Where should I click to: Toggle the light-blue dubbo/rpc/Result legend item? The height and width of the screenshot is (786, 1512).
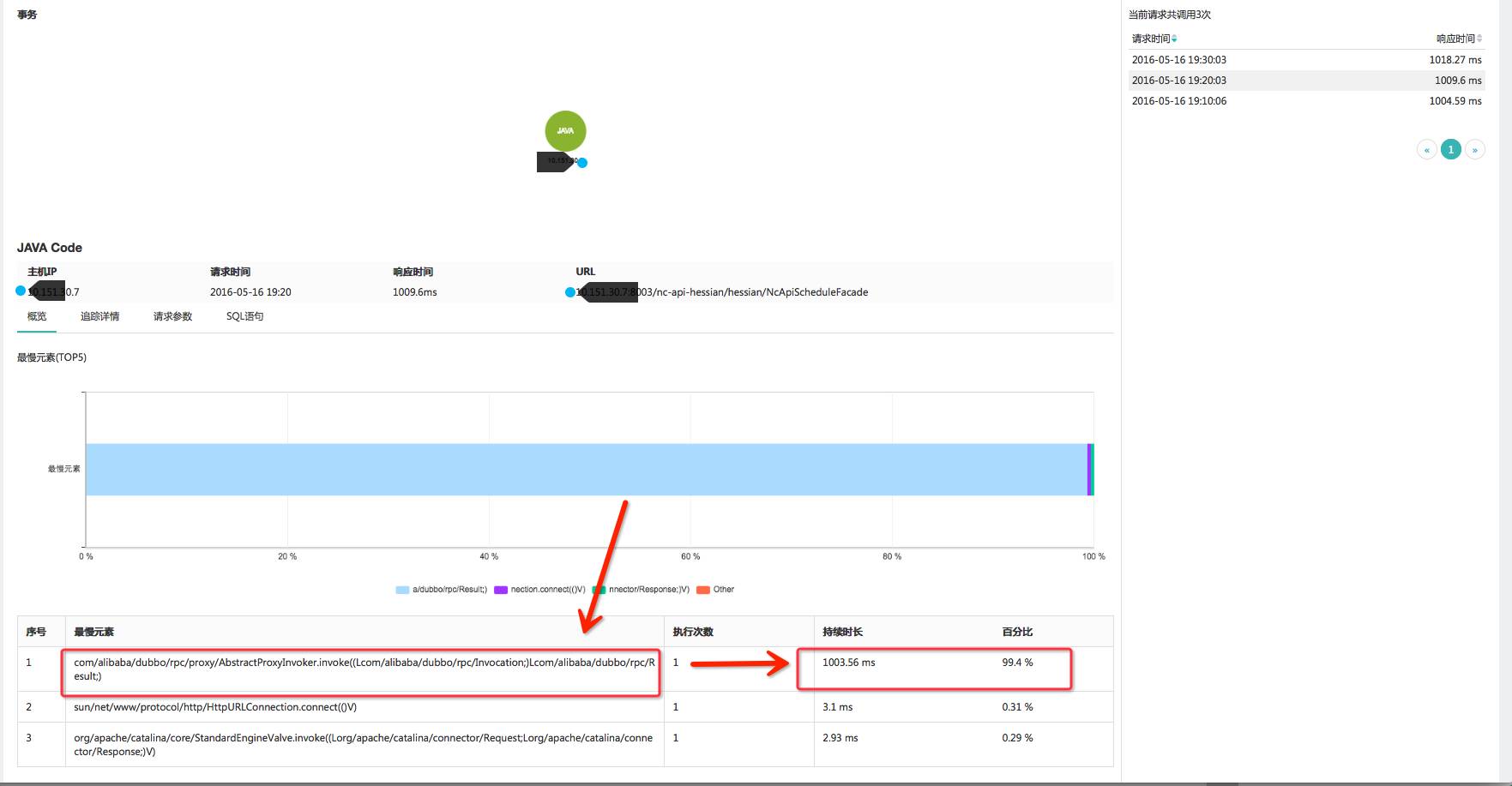[x=441, y=590]
